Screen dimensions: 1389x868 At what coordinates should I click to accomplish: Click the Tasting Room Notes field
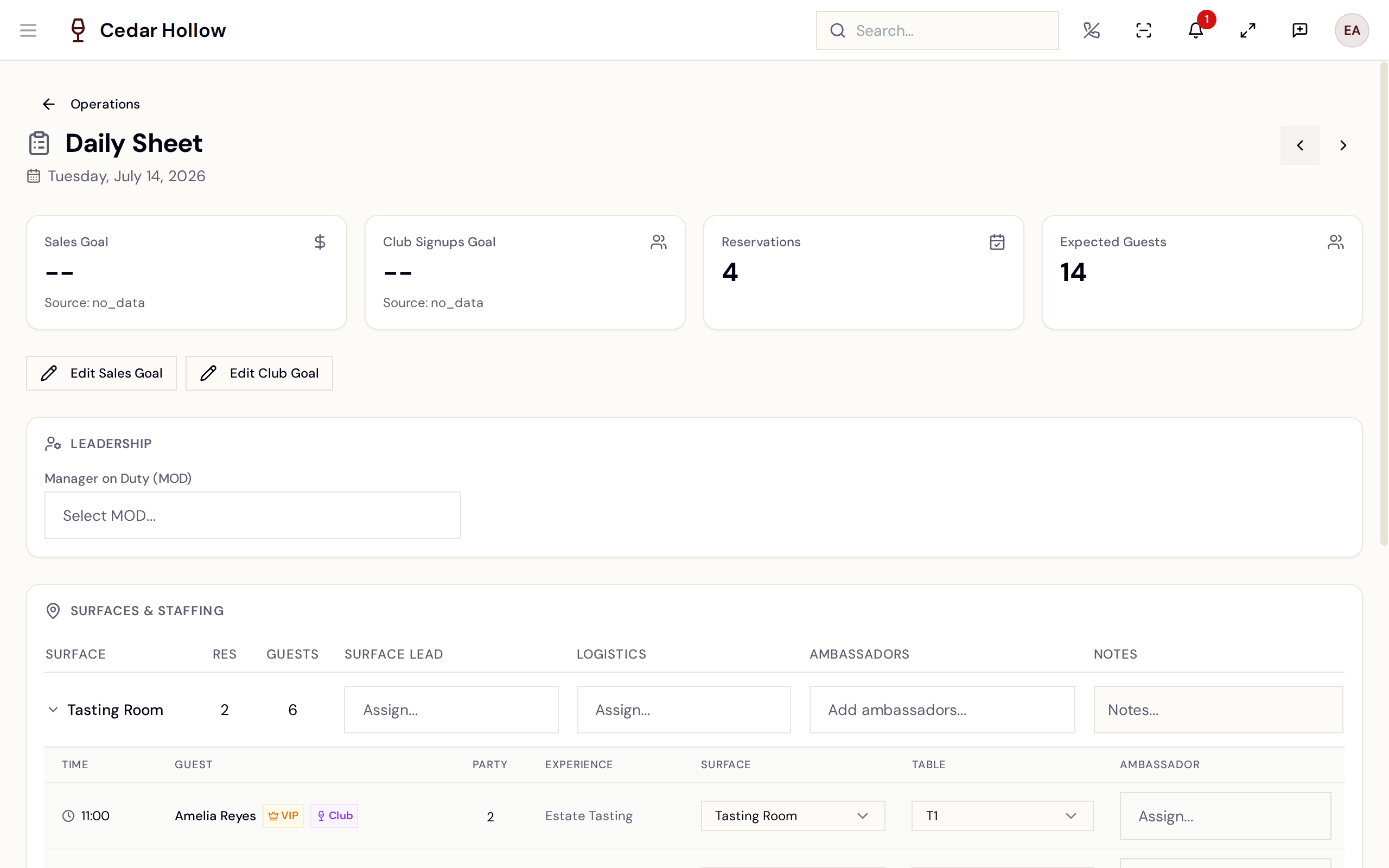coord(1218,710)
